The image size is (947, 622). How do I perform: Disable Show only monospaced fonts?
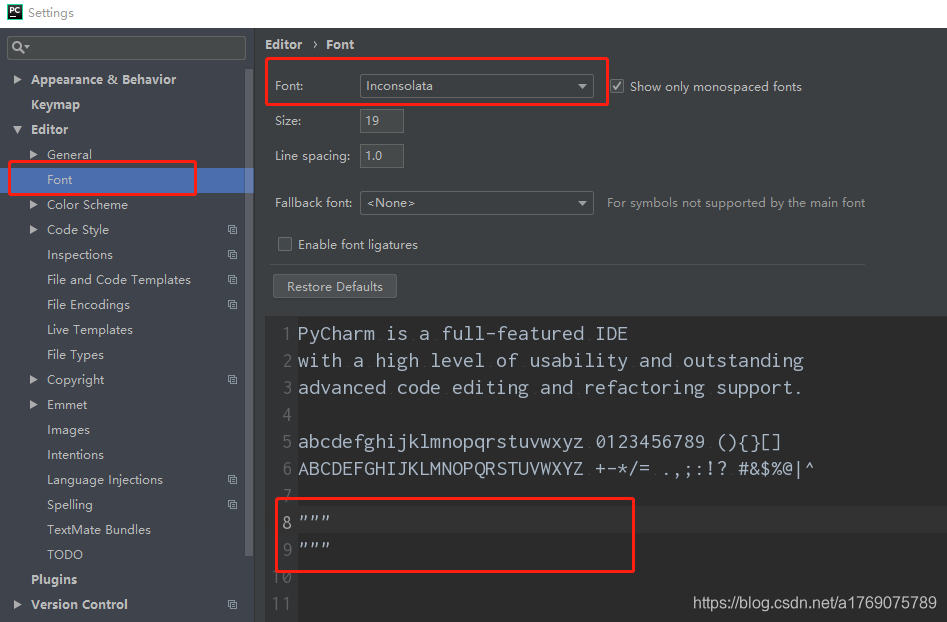617,86
